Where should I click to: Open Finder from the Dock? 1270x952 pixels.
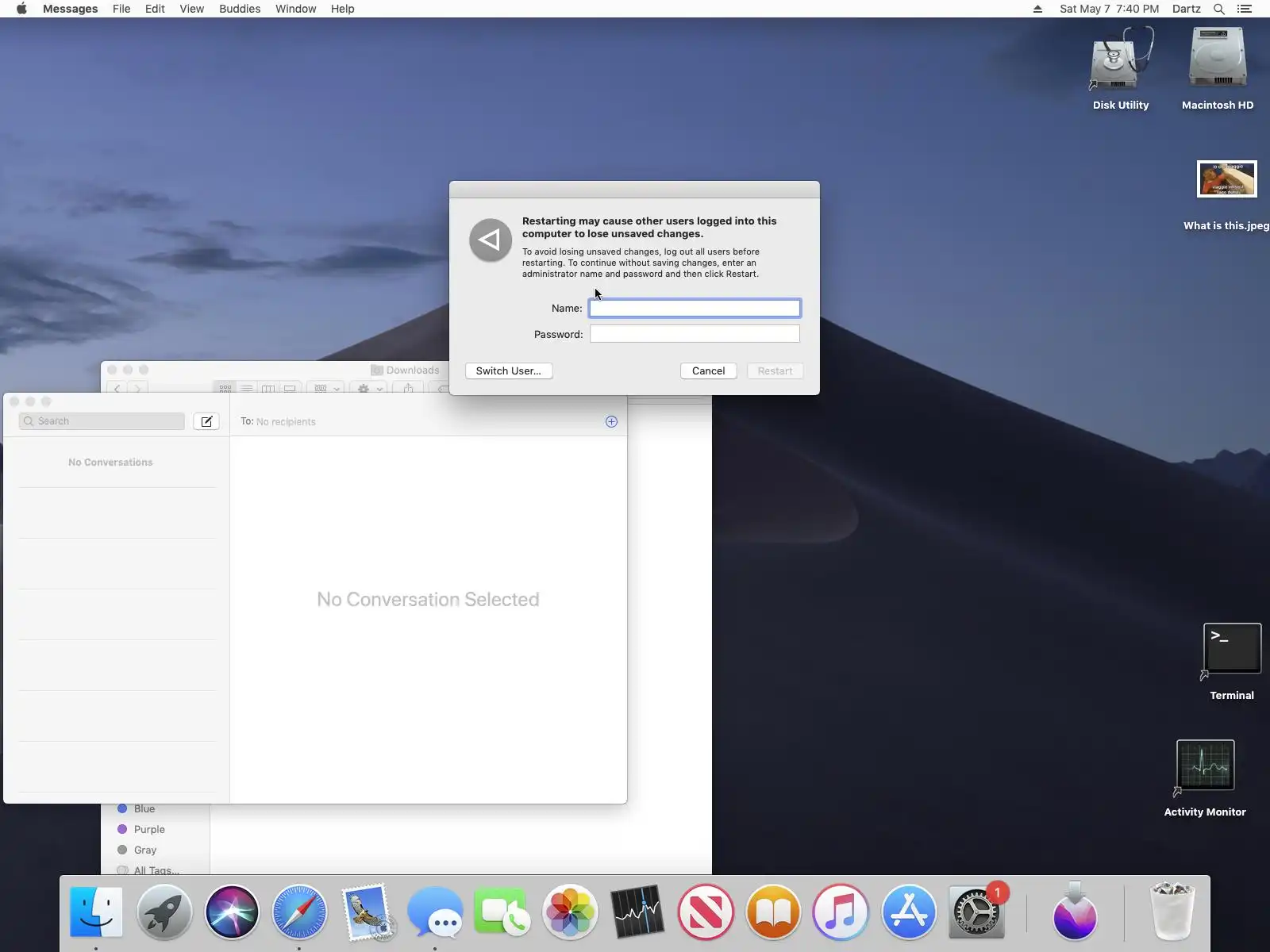pos(96,912)
